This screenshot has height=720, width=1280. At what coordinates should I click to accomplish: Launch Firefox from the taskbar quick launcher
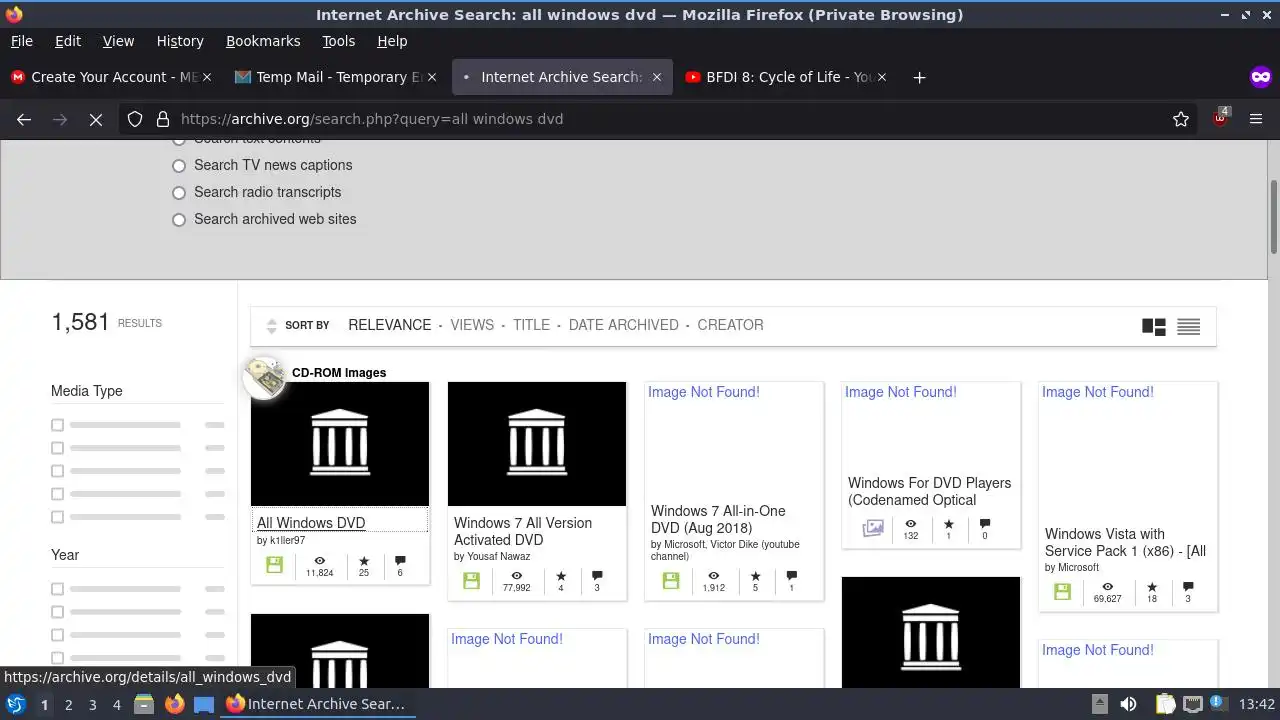tap(174, 704)
